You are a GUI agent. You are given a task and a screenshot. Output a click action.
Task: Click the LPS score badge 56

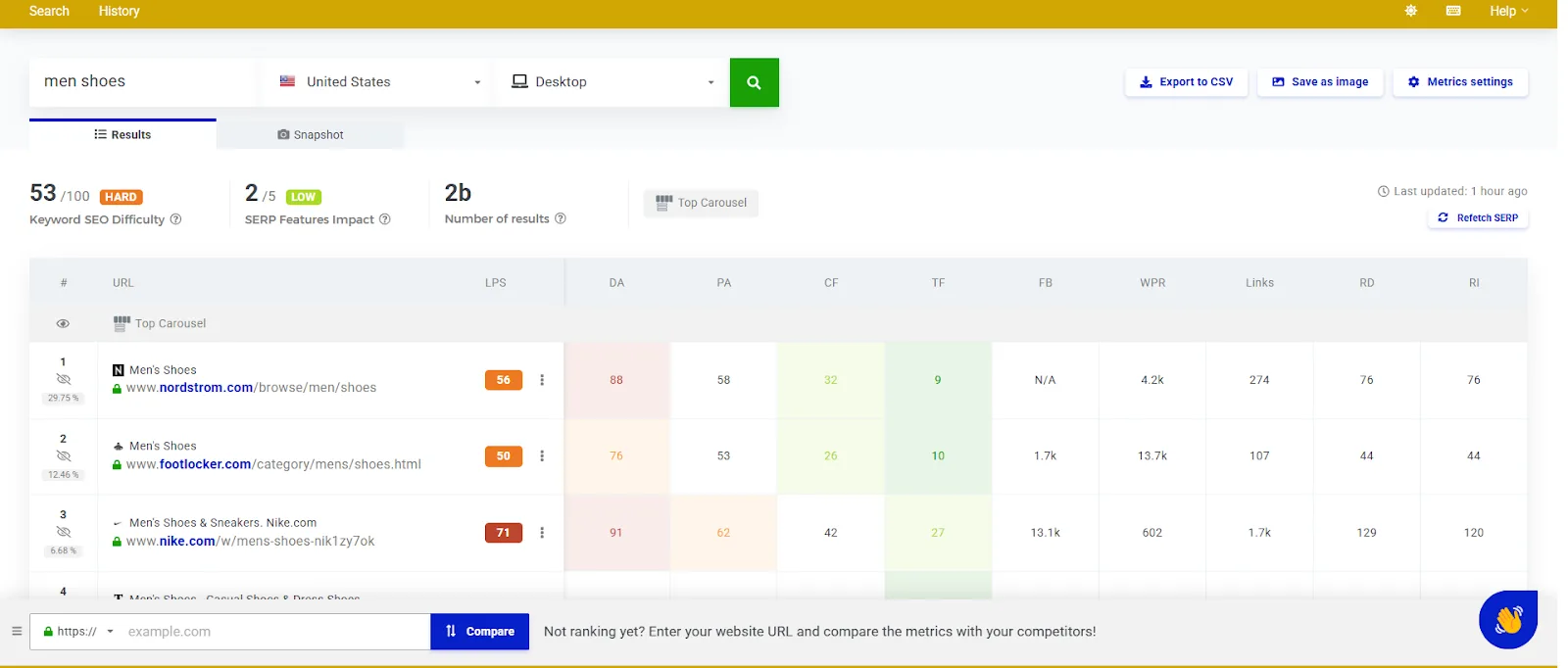pyautogui.click(x=503, y=380)
